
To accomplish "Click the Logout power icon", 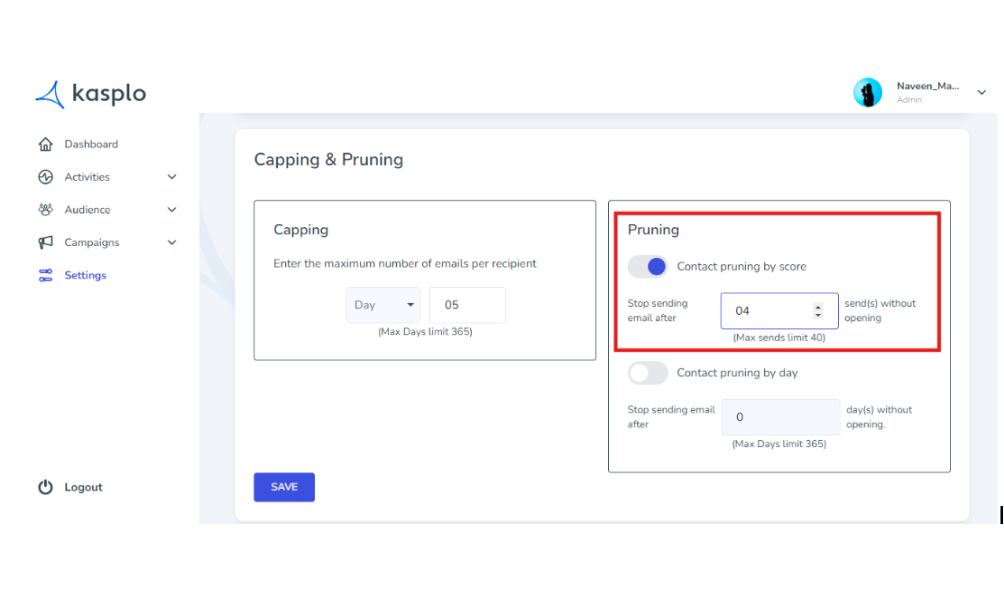I will coord(45,487).
